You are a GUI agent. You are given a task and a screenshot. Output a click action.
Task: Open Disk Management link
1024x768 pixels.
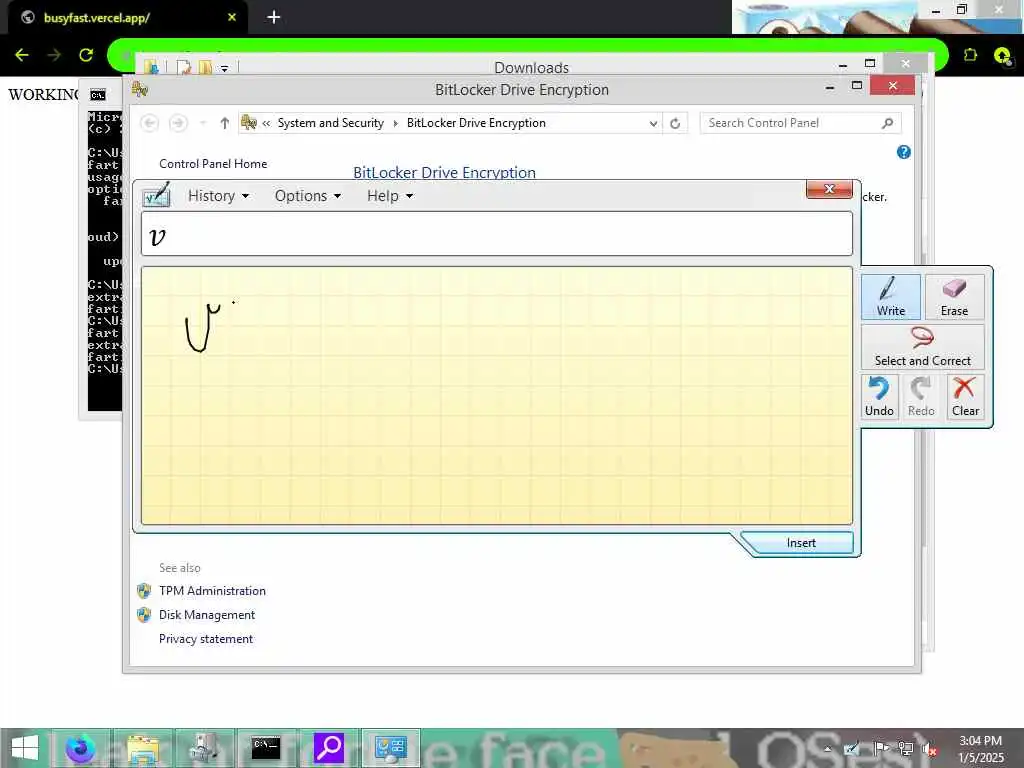point(207,615)
